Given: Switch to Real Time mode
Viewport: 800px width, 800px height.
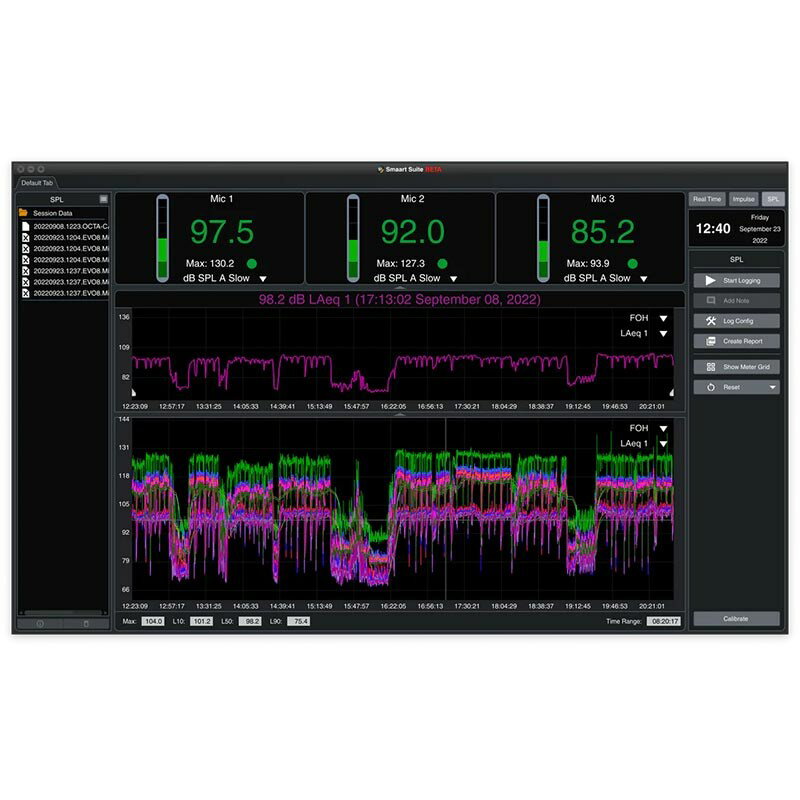Looking at the screenshot, I should (707, 200).
